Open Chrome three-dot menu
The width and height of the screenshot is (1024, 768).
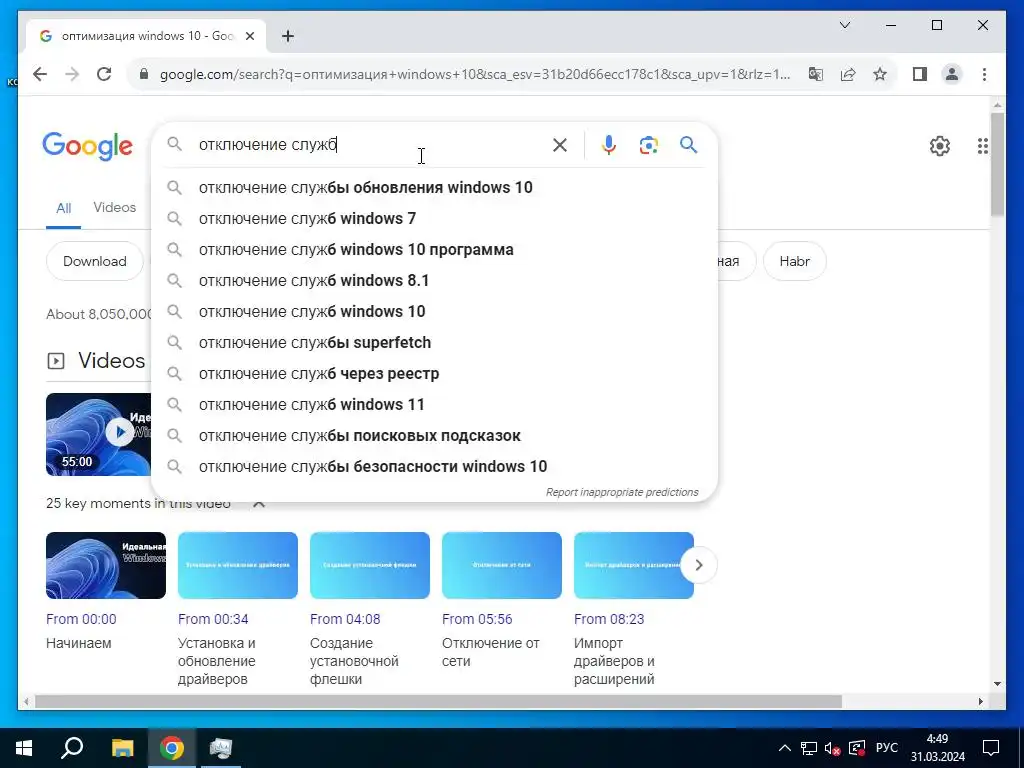984,74
